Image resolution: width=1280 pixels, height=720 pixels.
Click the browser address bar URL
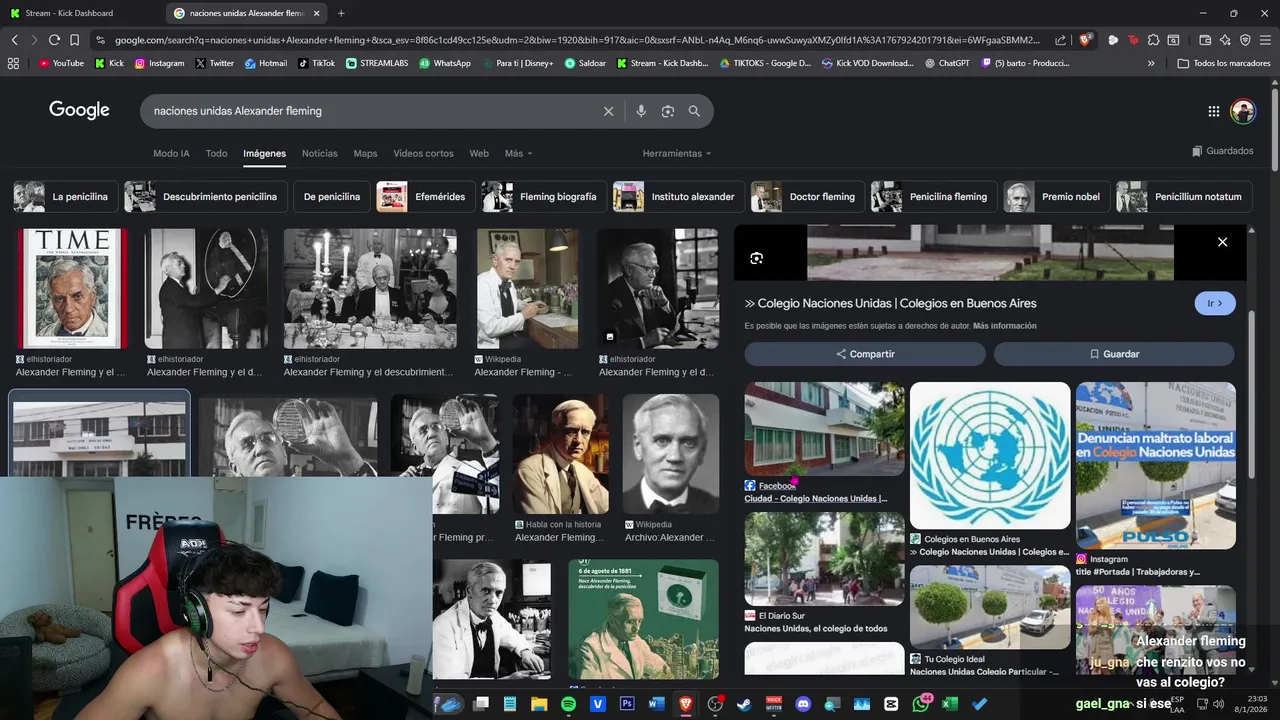(577, 40)
